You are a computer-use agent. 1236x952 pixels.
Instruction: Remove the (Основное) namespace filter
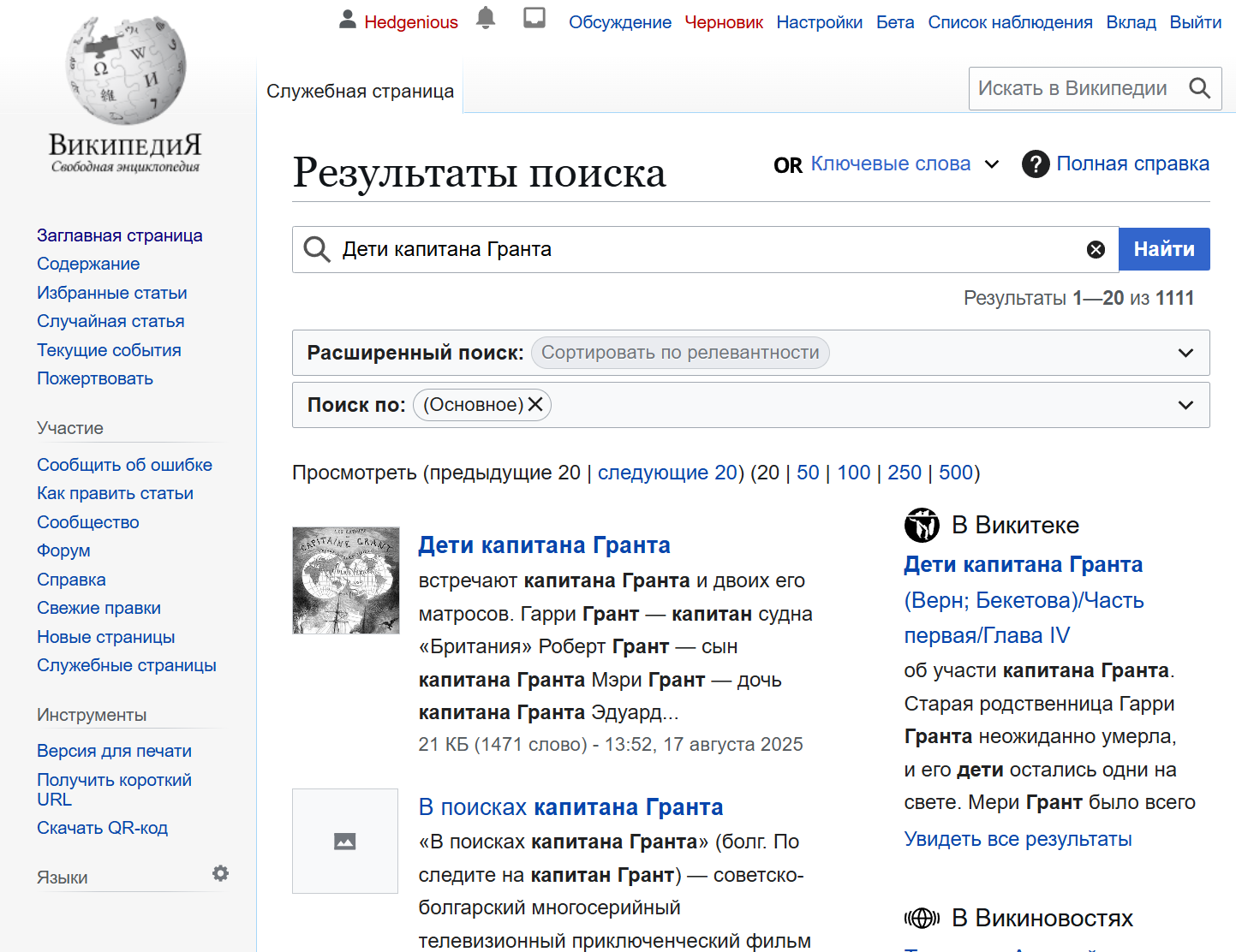click(x=535, y=404)
